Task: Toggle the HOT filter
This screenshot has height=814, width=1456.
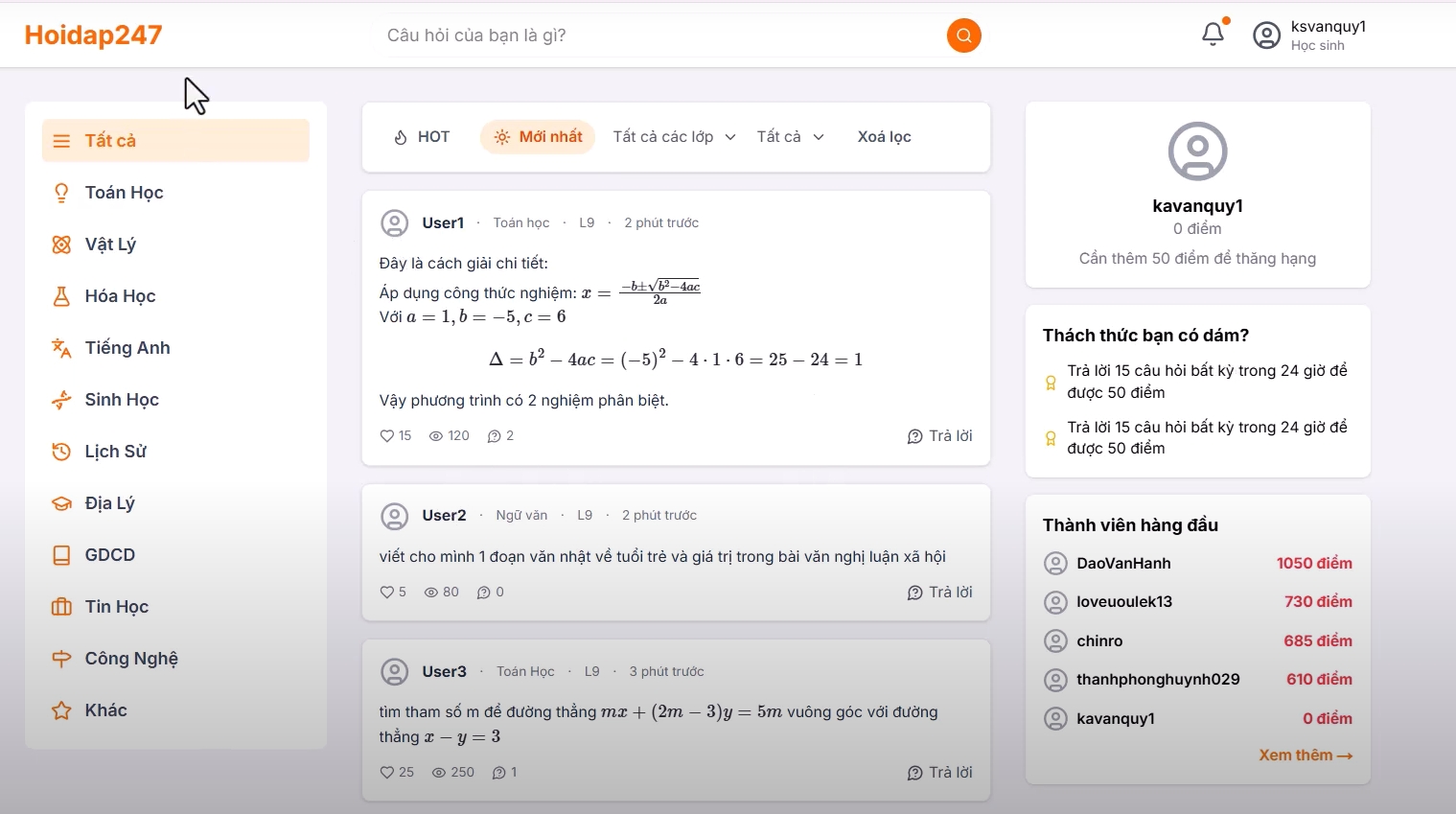Action: click(422, 137)
